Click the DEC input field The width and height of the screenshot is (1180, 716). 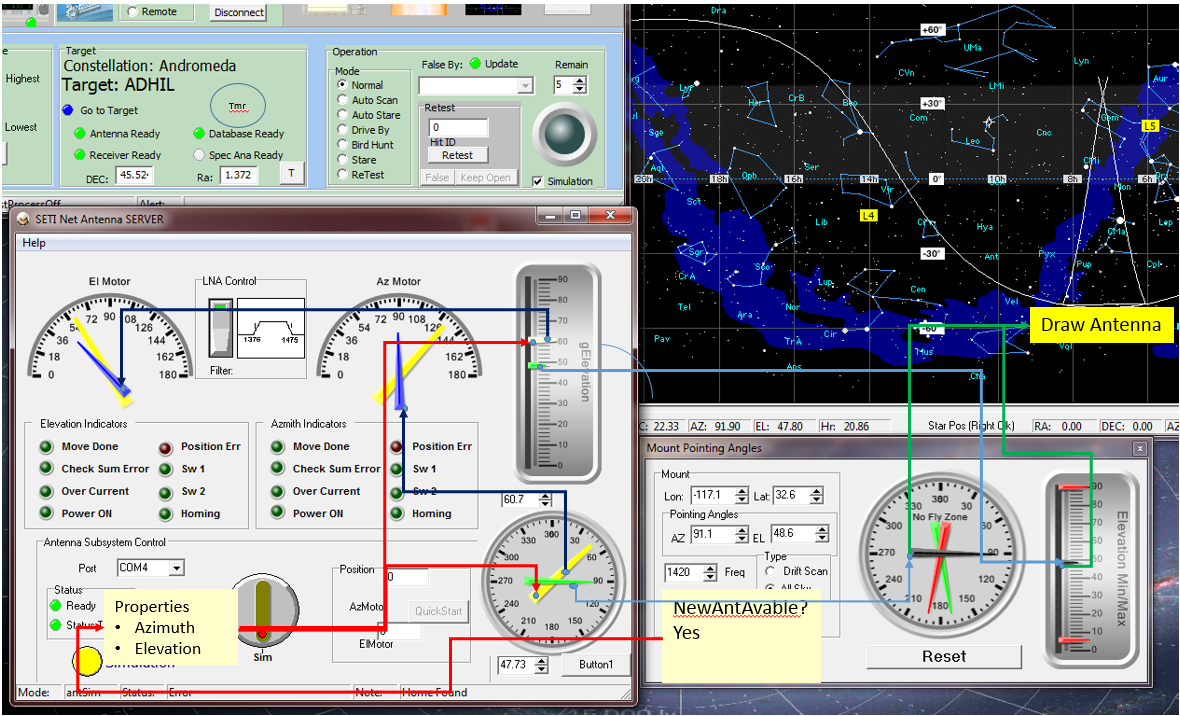click(x=133, y=175)
